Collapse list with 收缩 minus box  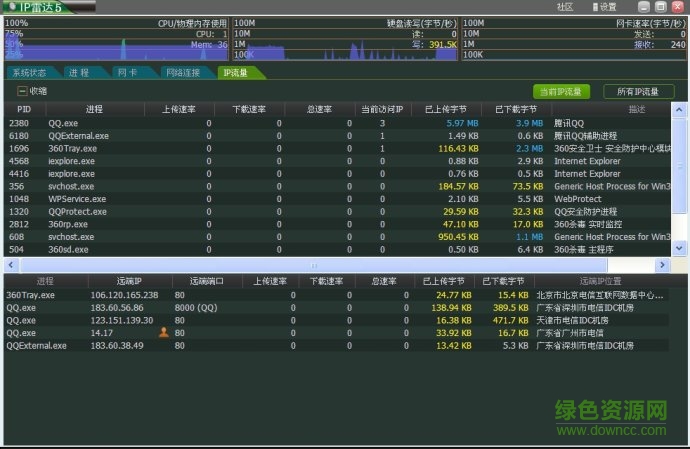(22, 91)
